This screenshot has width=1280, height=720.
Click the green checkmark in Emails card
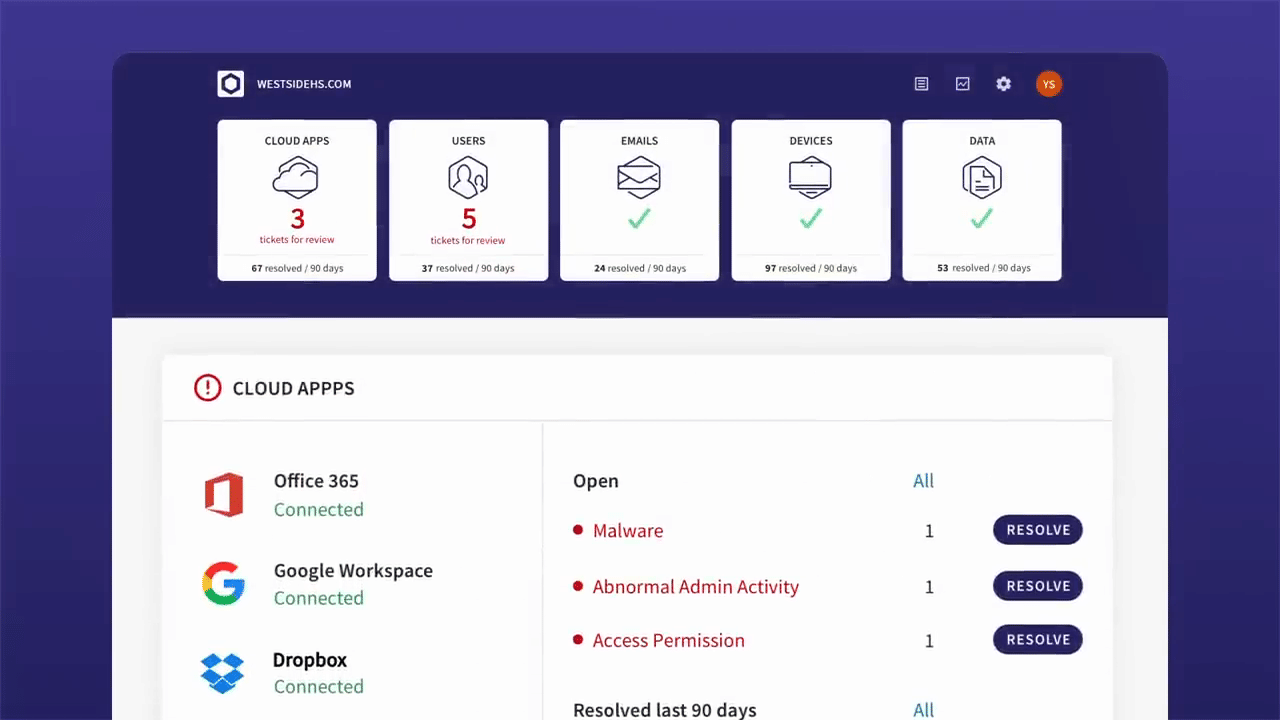pyautogui.click(x=639, y=218)
